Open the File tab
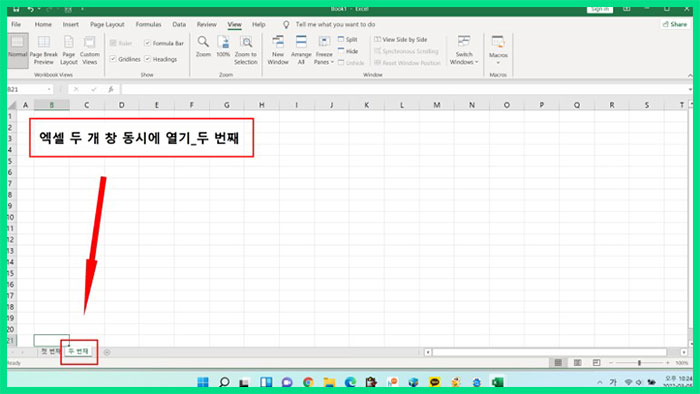Screen dimensions: 700x394 tap(16, 25)
